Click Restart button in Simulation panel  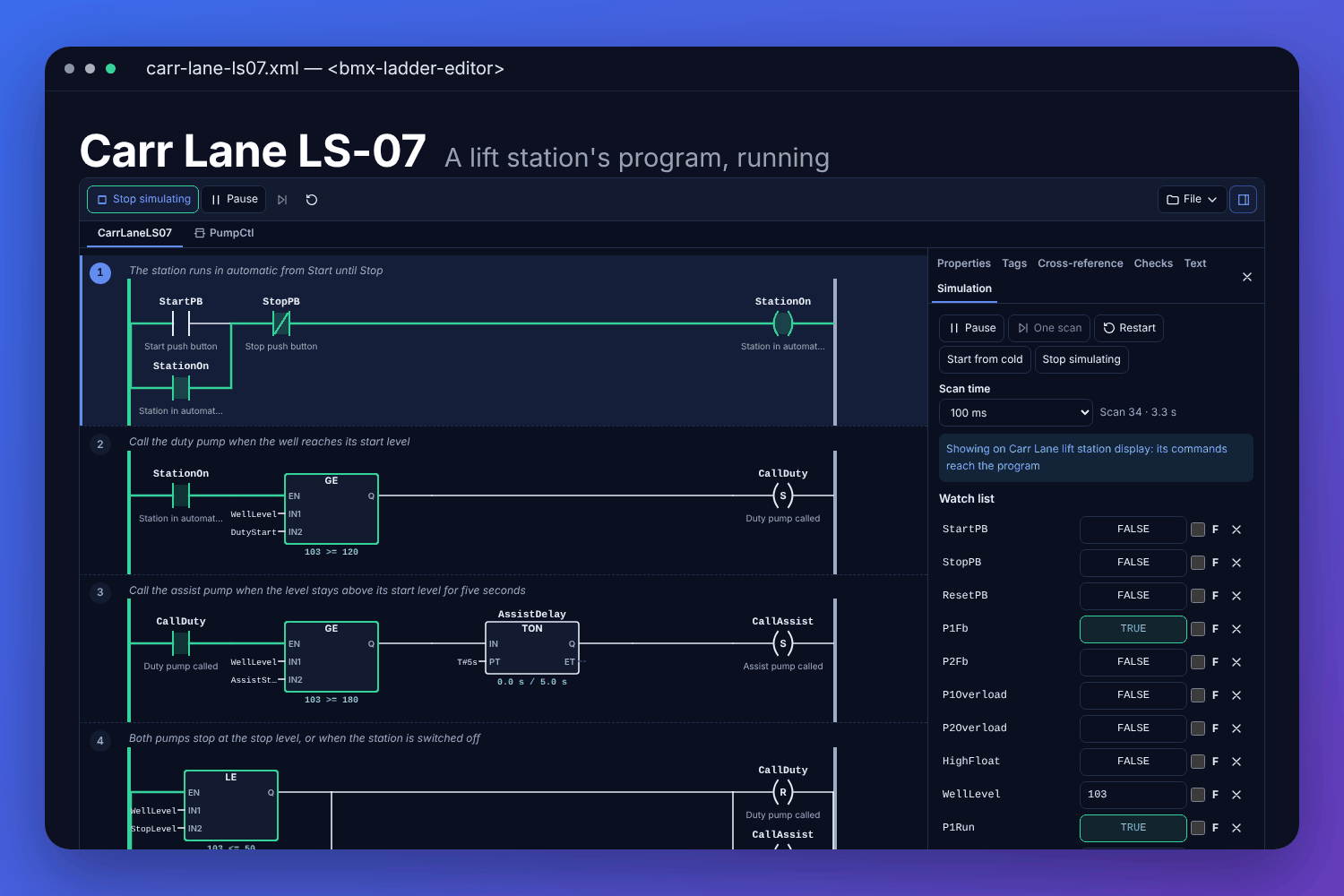coord(1129,328)
